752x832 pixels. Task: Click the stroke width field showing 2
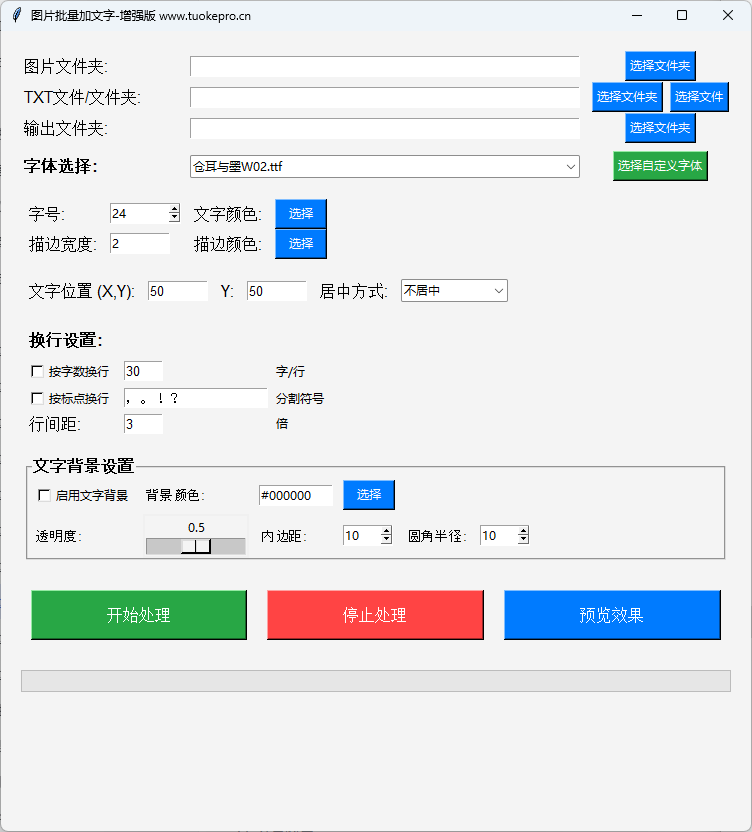coord(140,244)
